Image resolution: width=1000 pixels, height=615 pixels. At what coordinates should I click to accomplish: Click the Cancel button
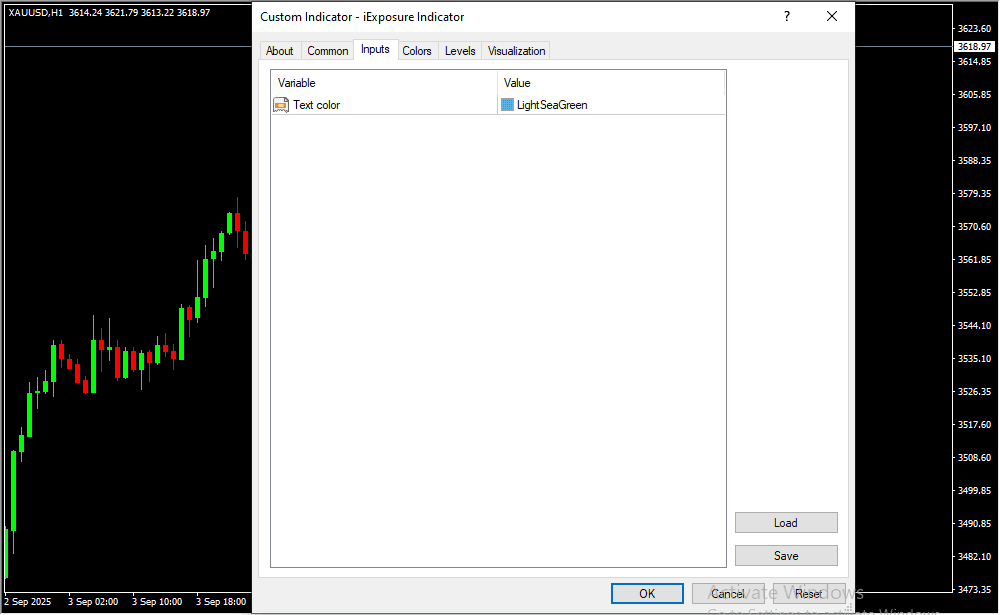click(x=728, y=594)
